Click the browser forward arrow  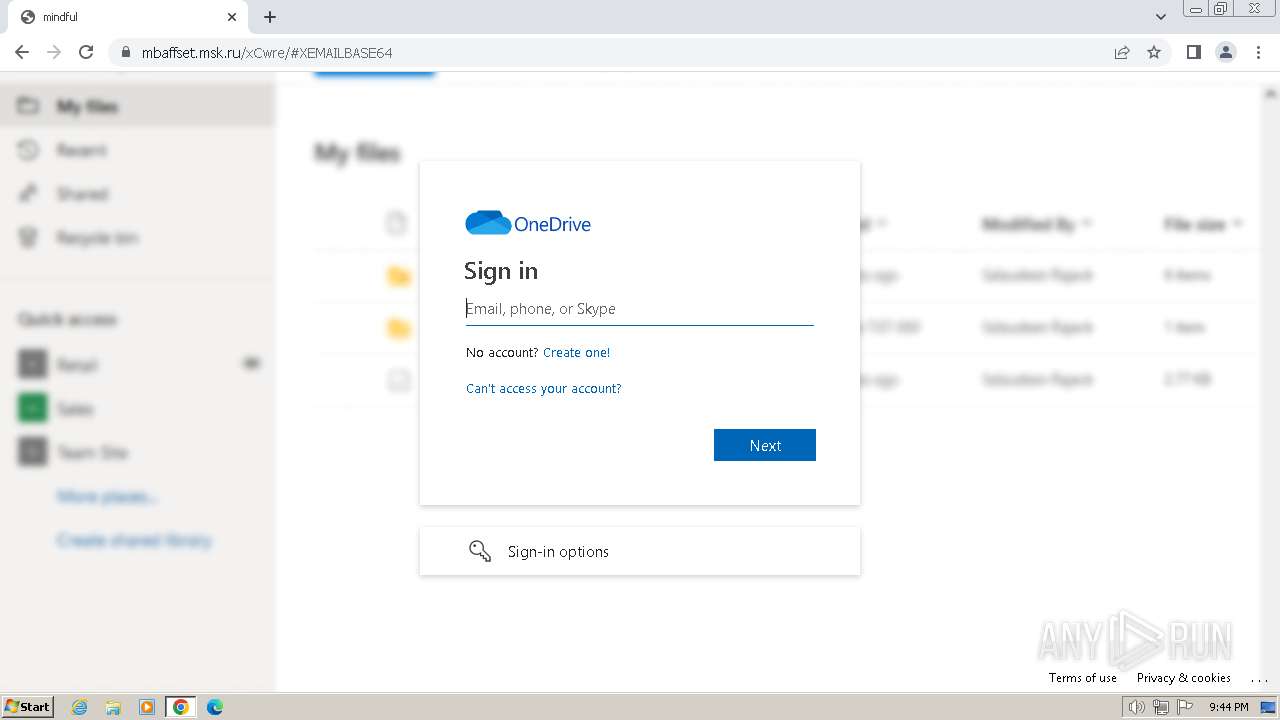coord(54,52)
